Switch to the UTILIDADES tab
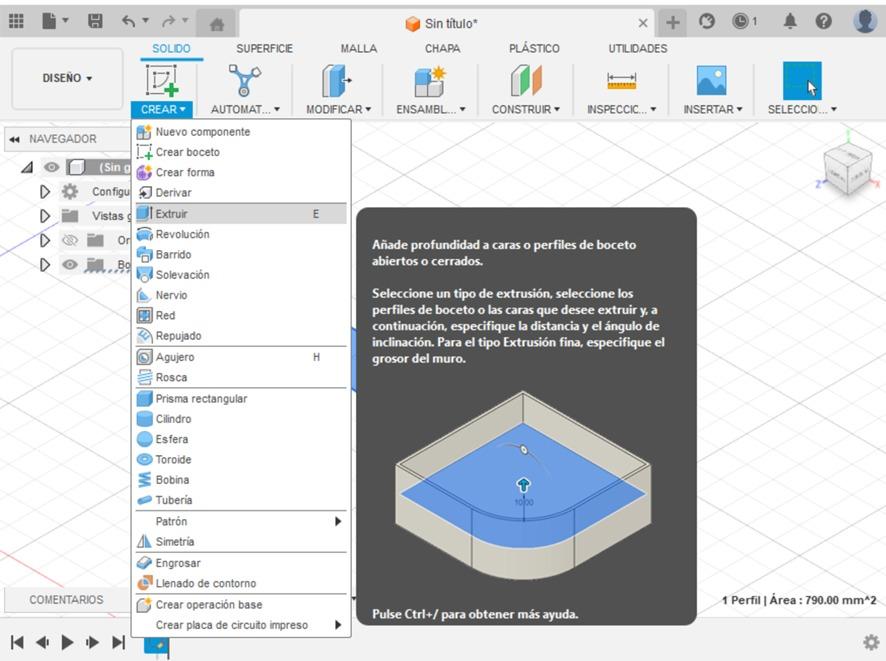 pyautogui.click(x=637, y=49)
